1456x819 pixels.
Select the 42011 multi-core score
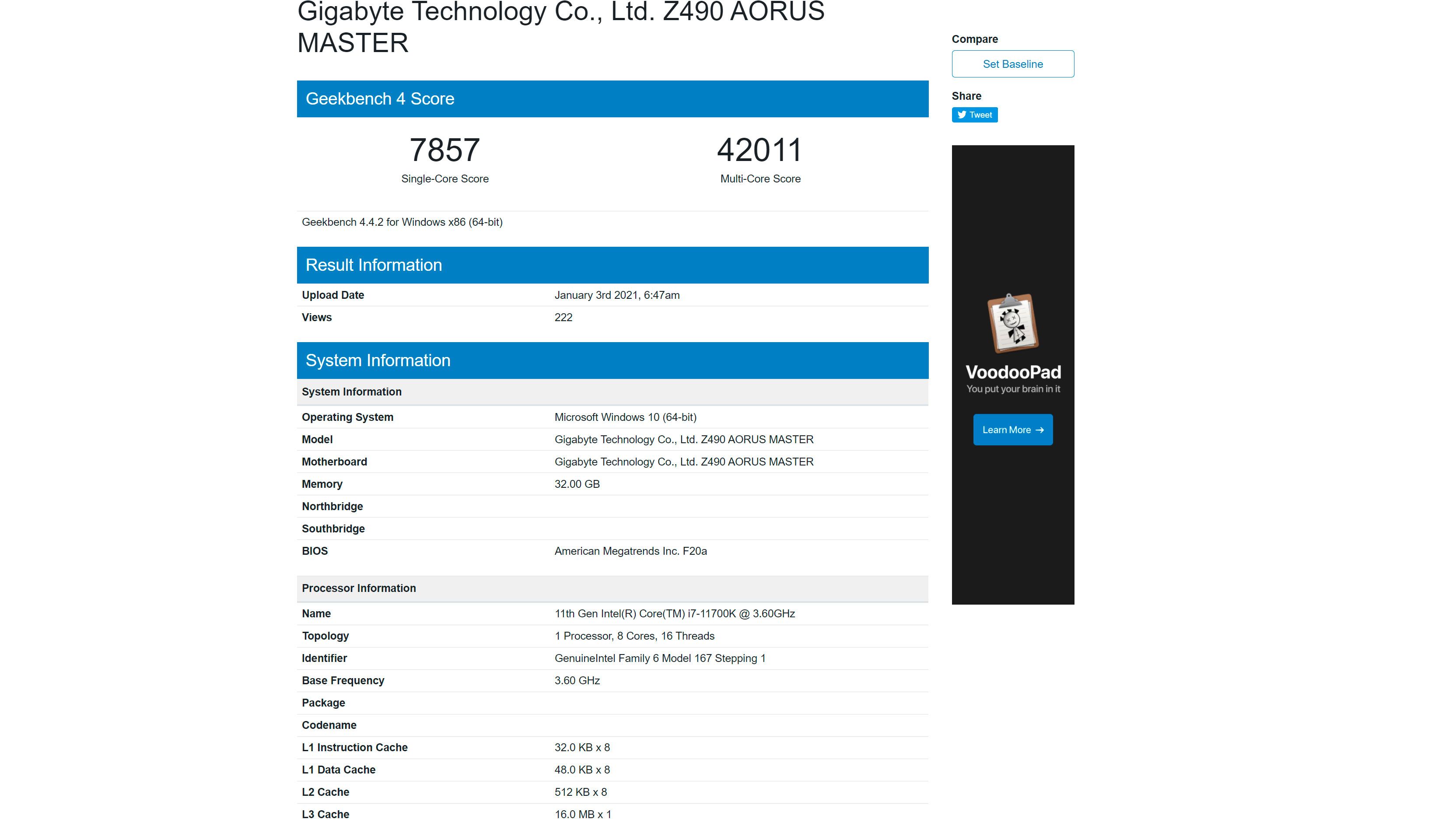tap(759, 150)
